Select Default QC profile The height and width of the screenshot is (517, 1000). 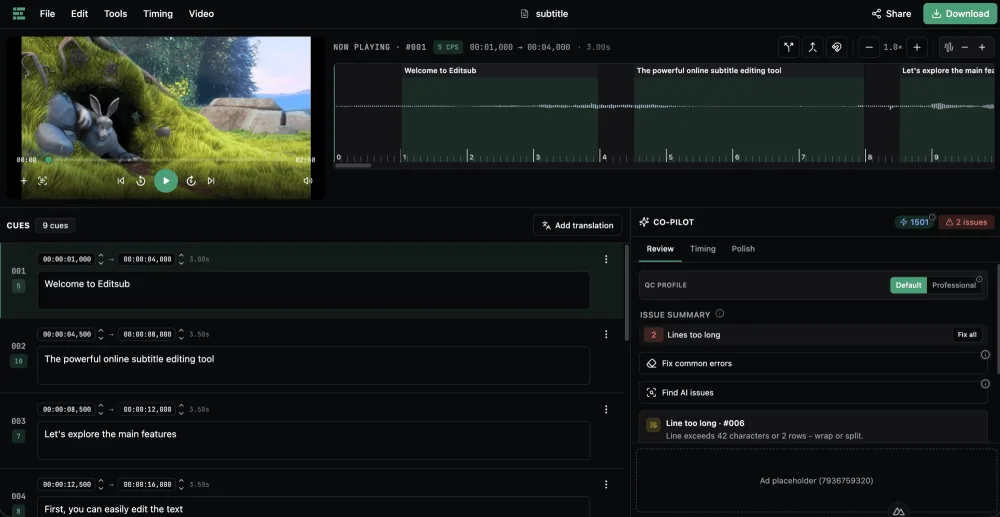click(908, 285)
